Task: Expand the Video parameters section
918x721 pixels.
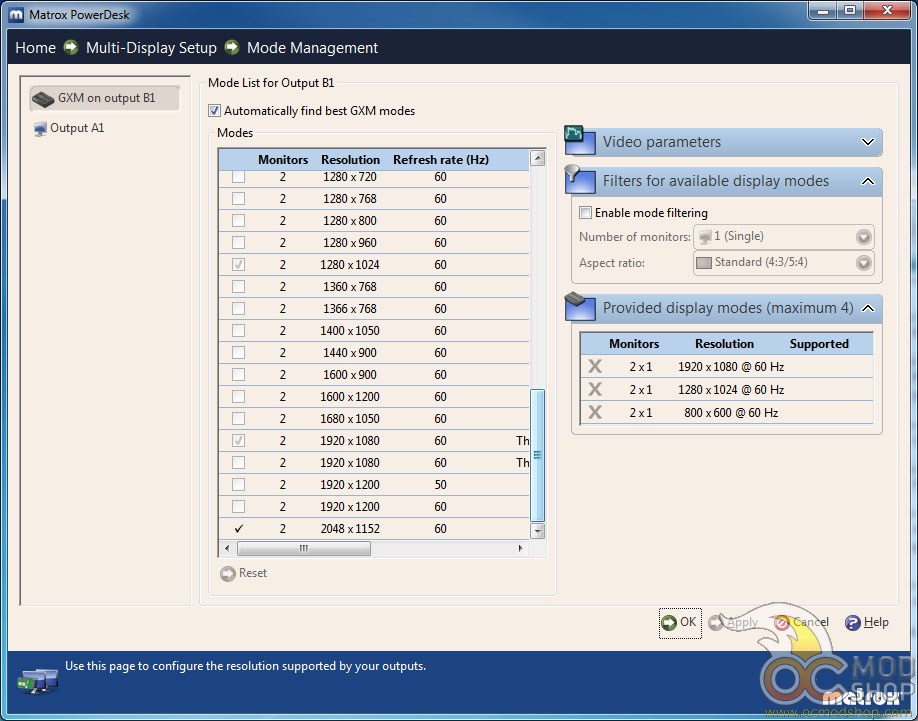Action: tap(868, 142)
